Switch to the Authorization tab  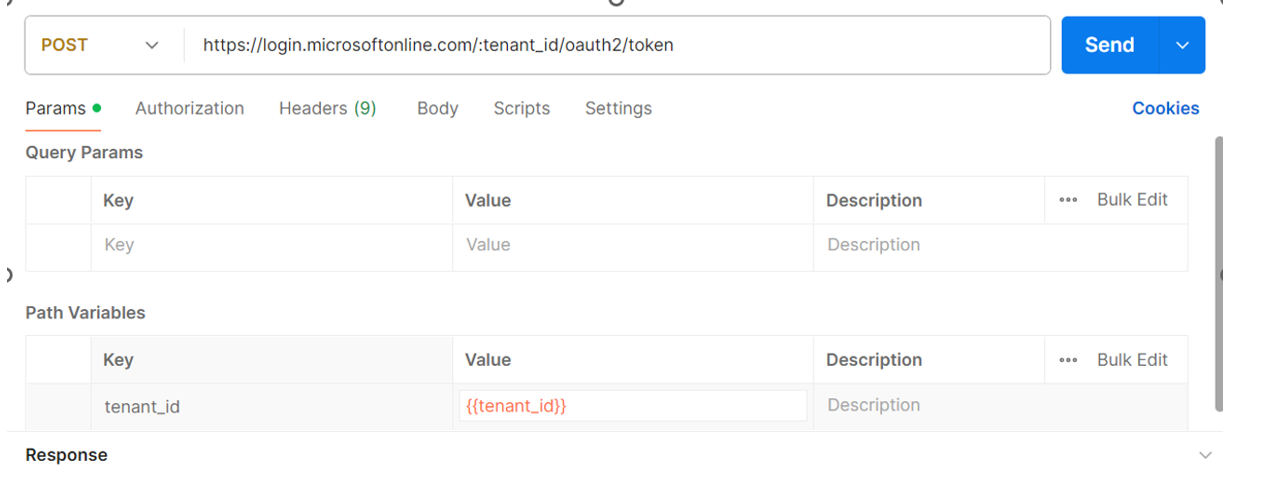[x=189, y=108]
